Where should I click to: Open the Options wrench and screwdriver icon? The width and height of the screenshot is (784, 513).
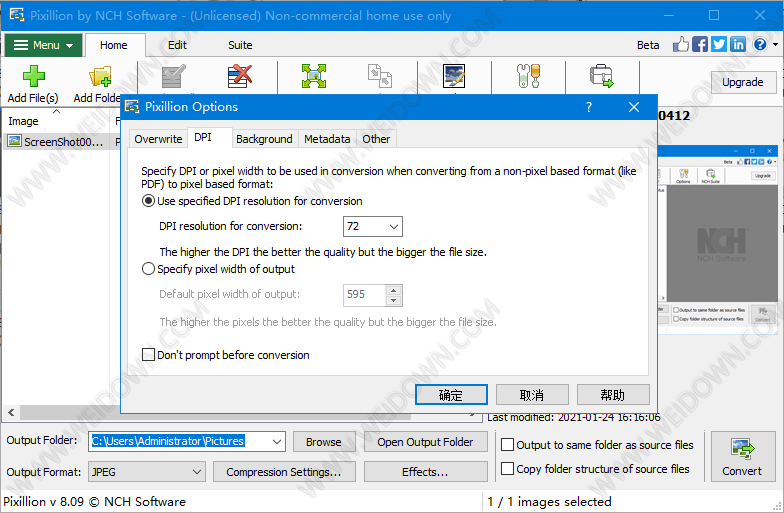pyautogui.click(x=526, y=77)
